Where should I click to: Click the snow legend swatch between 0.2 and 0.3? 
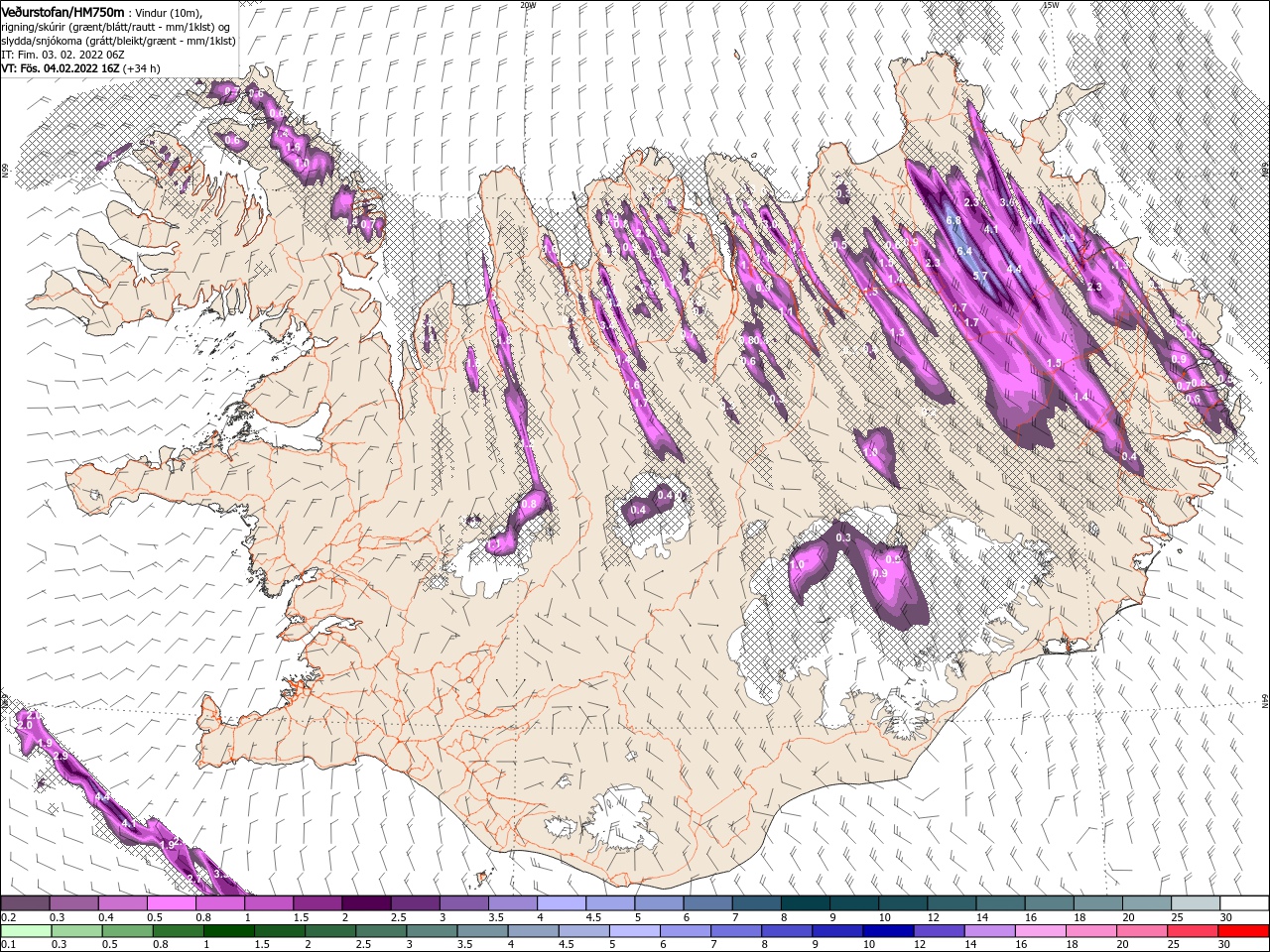[x=25, y=903]
